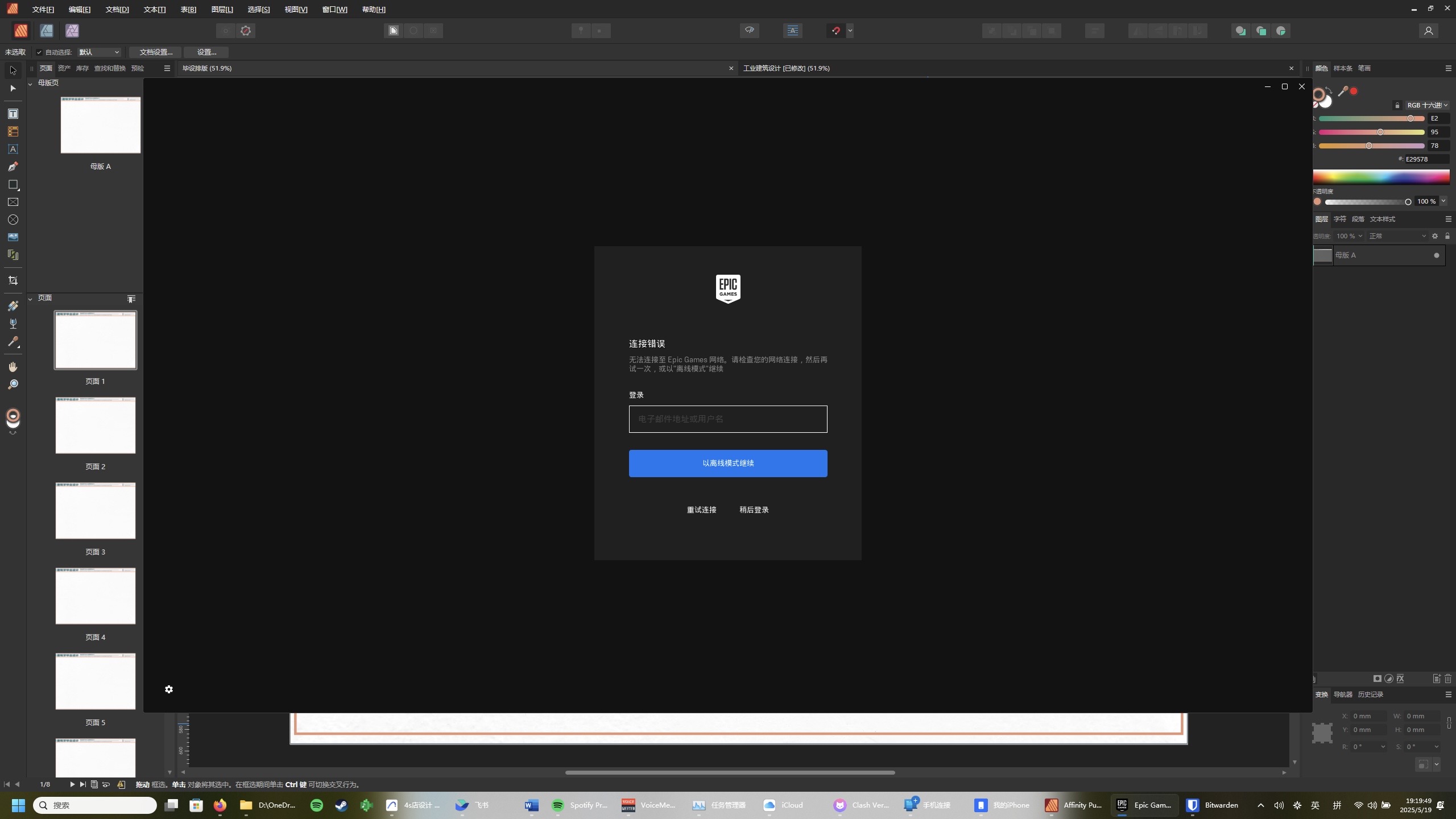Image resolution: width=1456 pixels, height=819 pixels.
Task: Add a new layer icon
Action: (1437, 679)
